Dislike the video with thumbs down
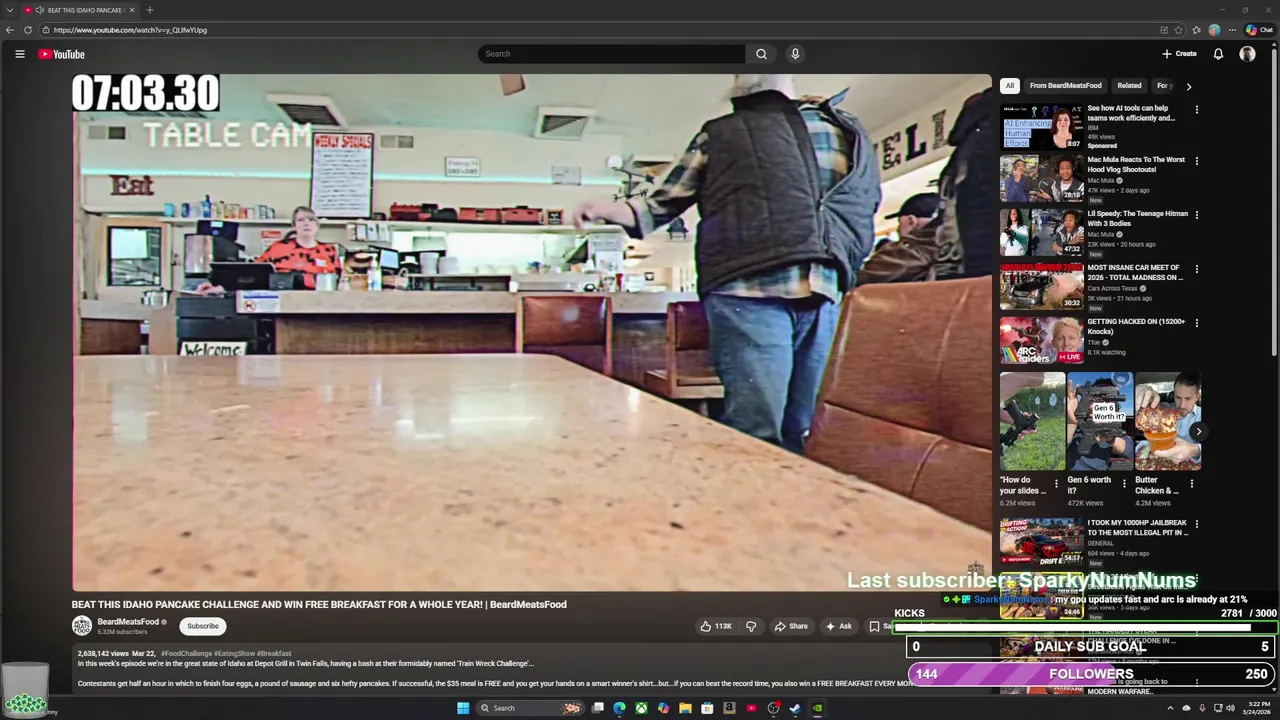 (x=751, y=626)
